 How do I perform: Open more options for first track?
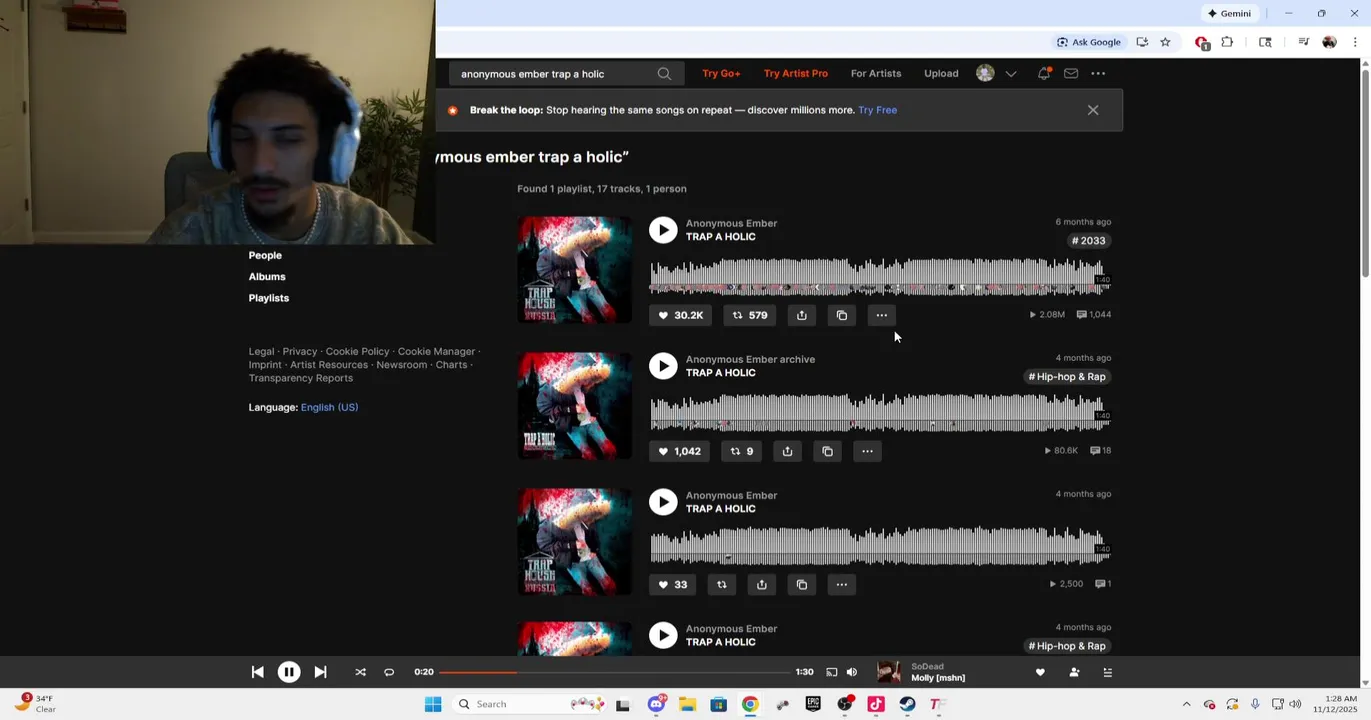click(882, 315)
